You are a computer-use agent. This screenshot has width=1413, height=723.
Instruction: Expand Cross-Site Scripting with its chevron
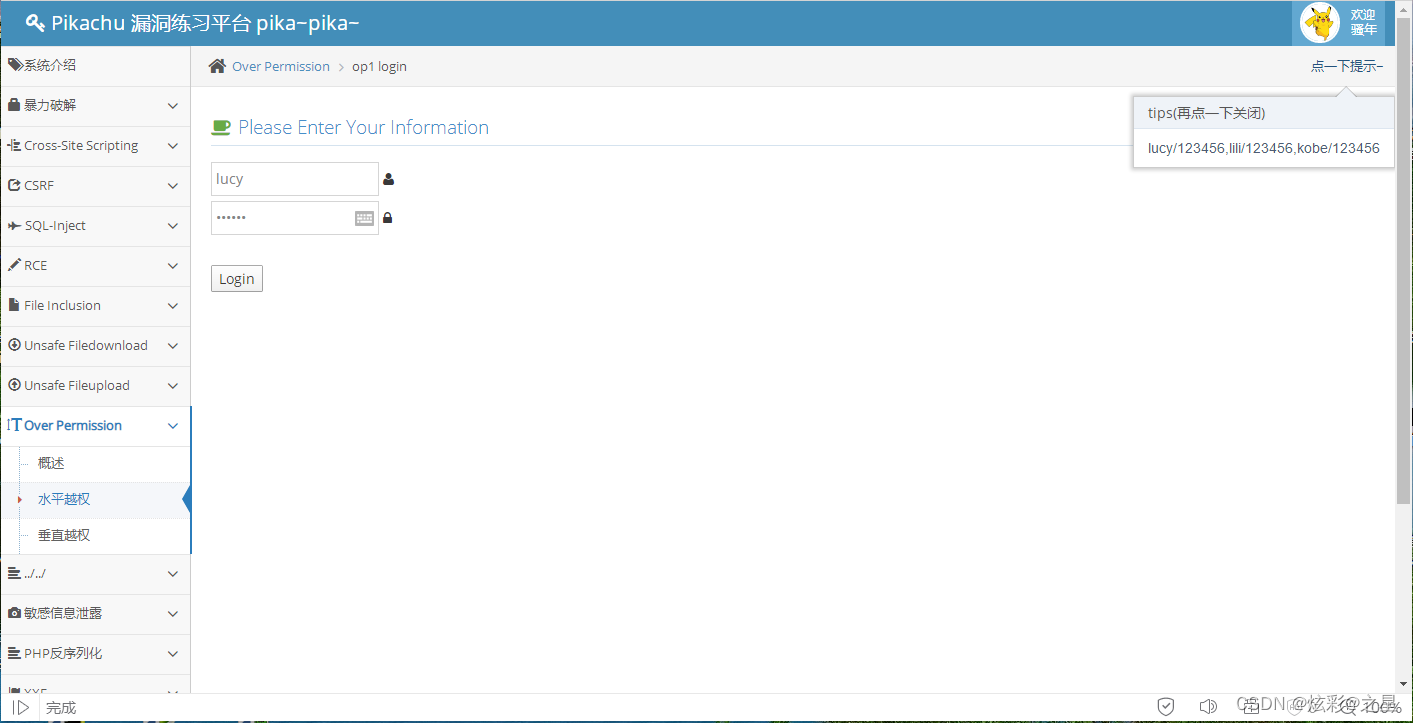(x=173, y=146)
